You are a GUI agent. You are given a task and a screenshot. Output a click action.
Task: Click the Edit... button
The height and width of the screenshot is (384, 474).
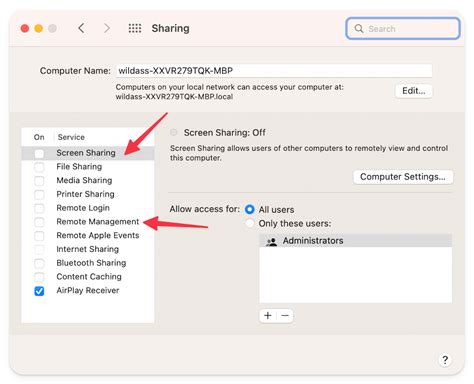pos(414,91)
